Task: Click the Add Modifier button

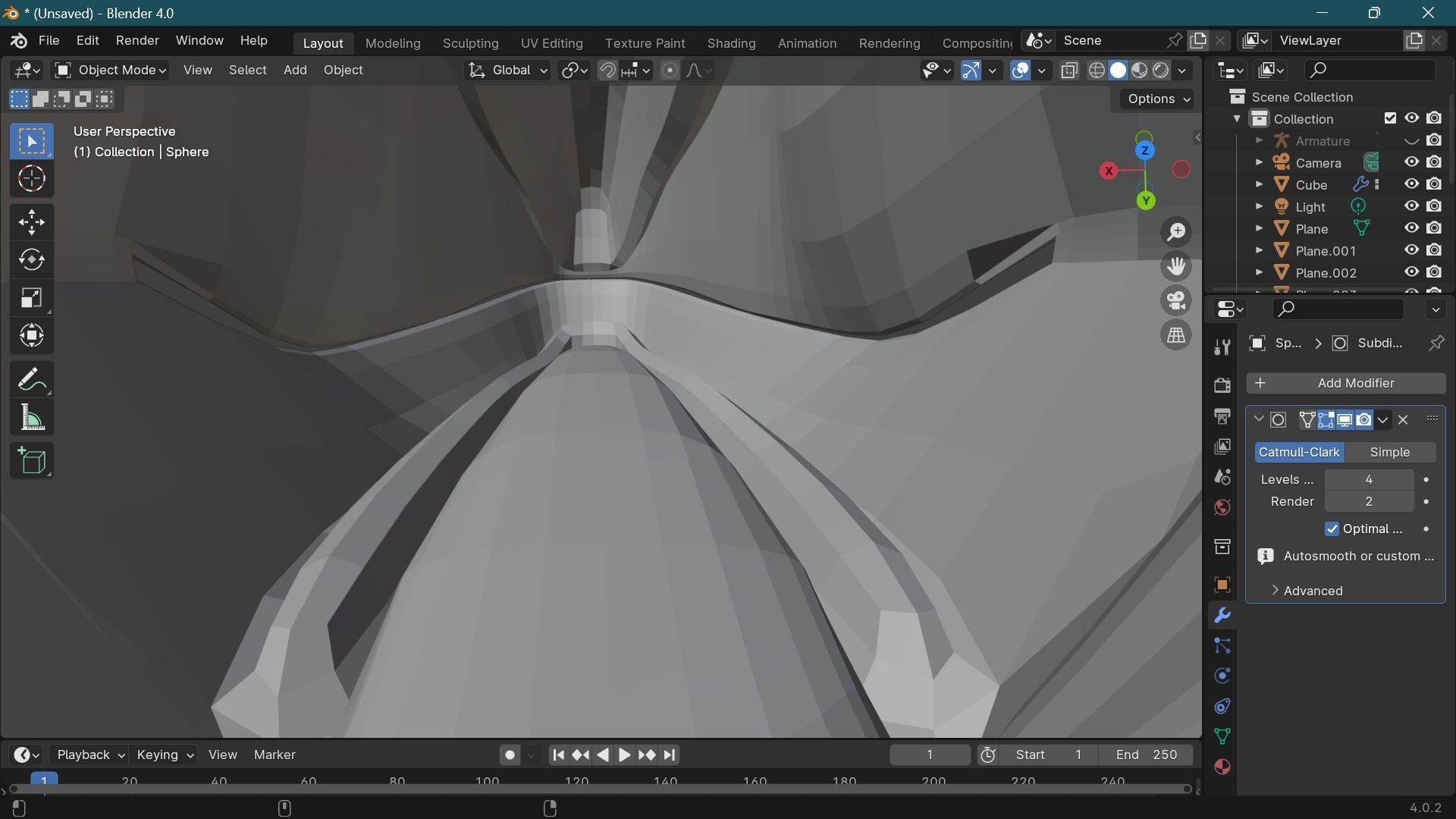Action: 1346,383
